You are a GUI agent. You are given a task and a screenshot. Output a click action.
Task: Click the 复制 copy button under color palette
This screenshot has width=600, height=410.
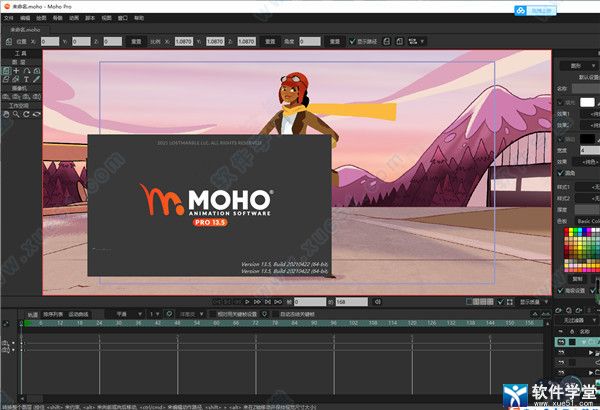(577, 279)
